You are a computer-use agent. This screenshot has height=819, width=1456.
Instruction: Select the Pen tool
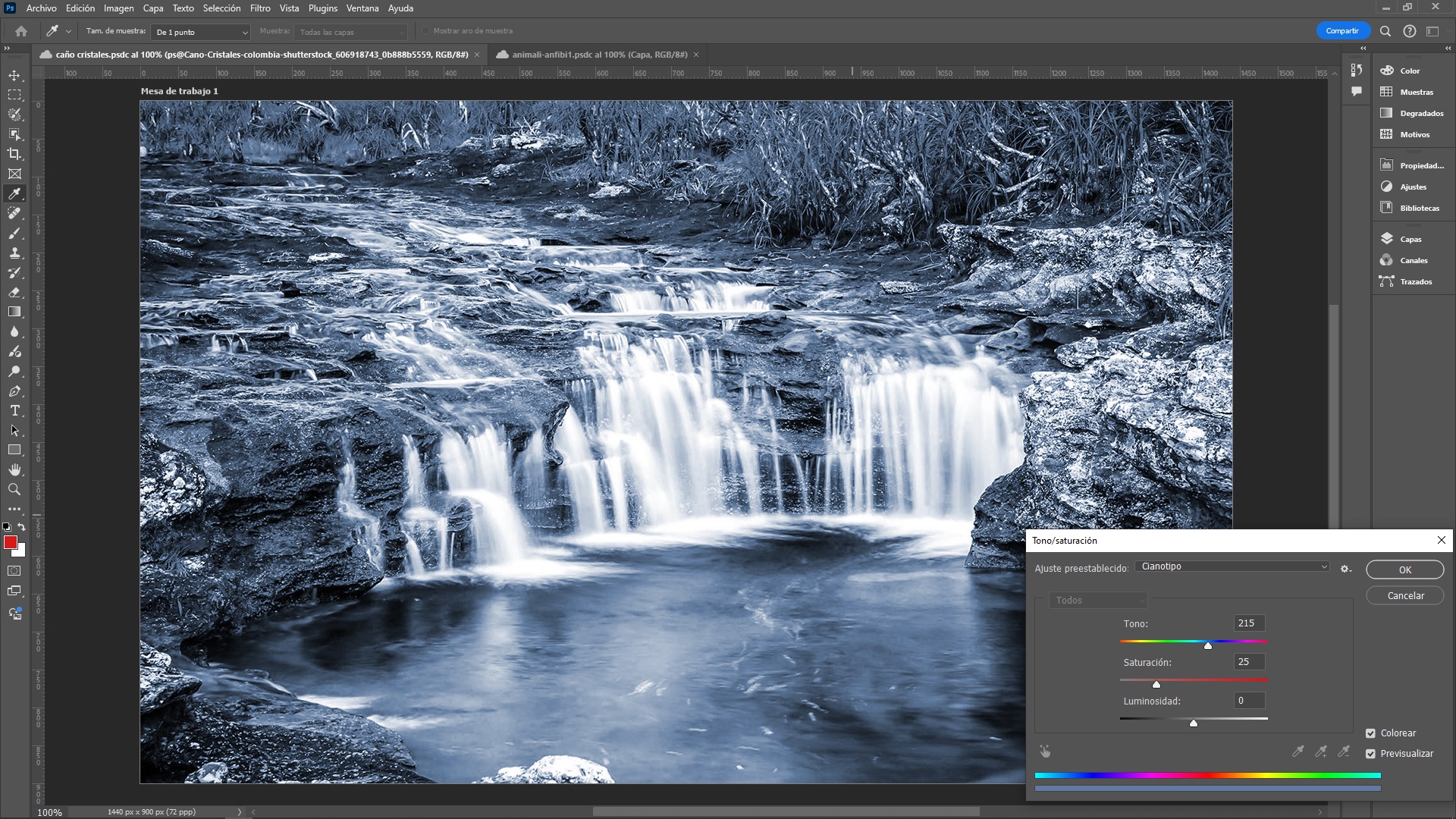(14, 391)
